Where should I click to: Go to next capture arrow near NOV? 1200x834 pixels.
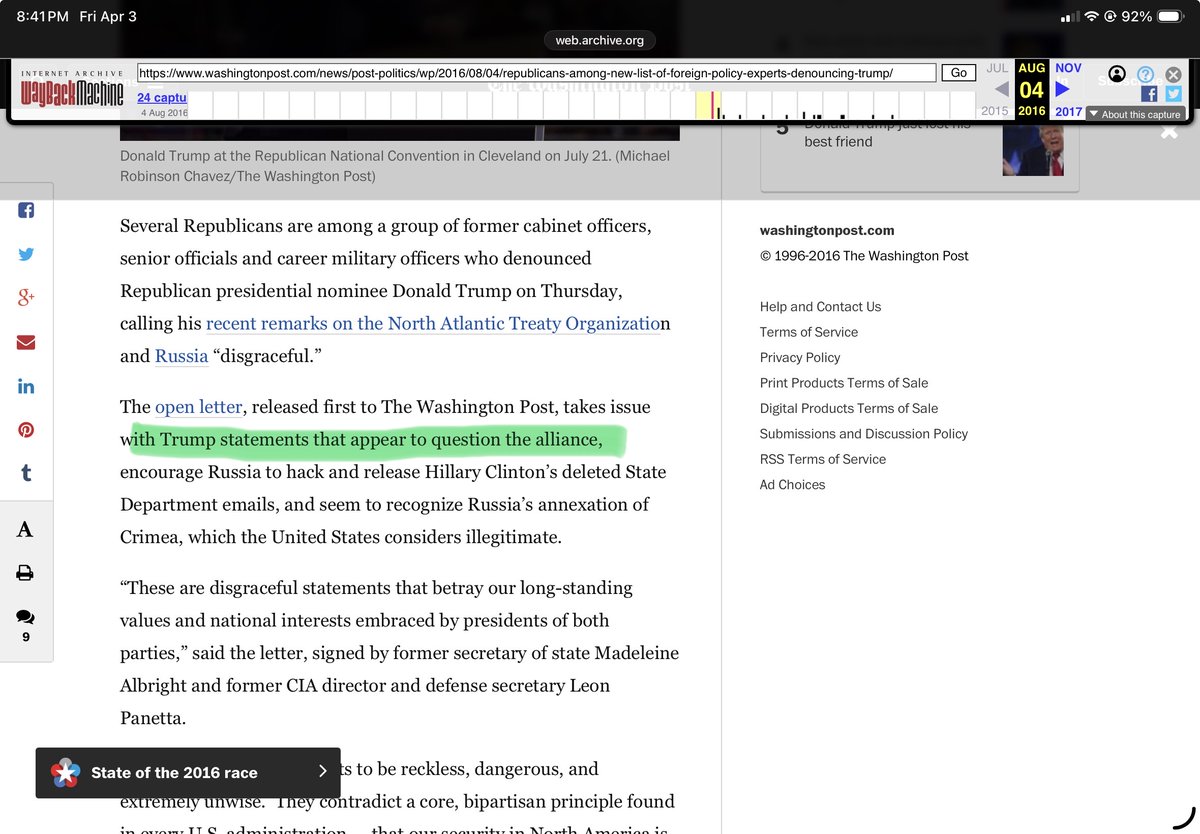coord(1063,90)
